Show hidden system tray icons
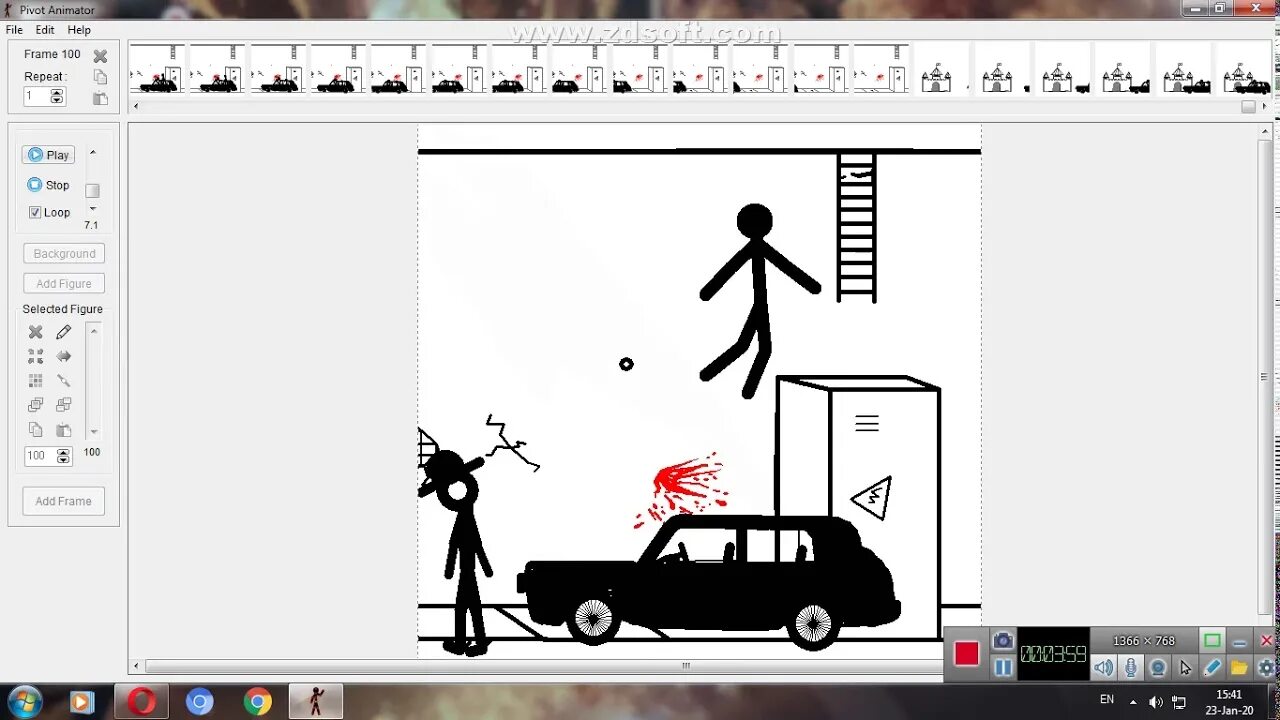 pyautogui.click(x=1133, y=702)
